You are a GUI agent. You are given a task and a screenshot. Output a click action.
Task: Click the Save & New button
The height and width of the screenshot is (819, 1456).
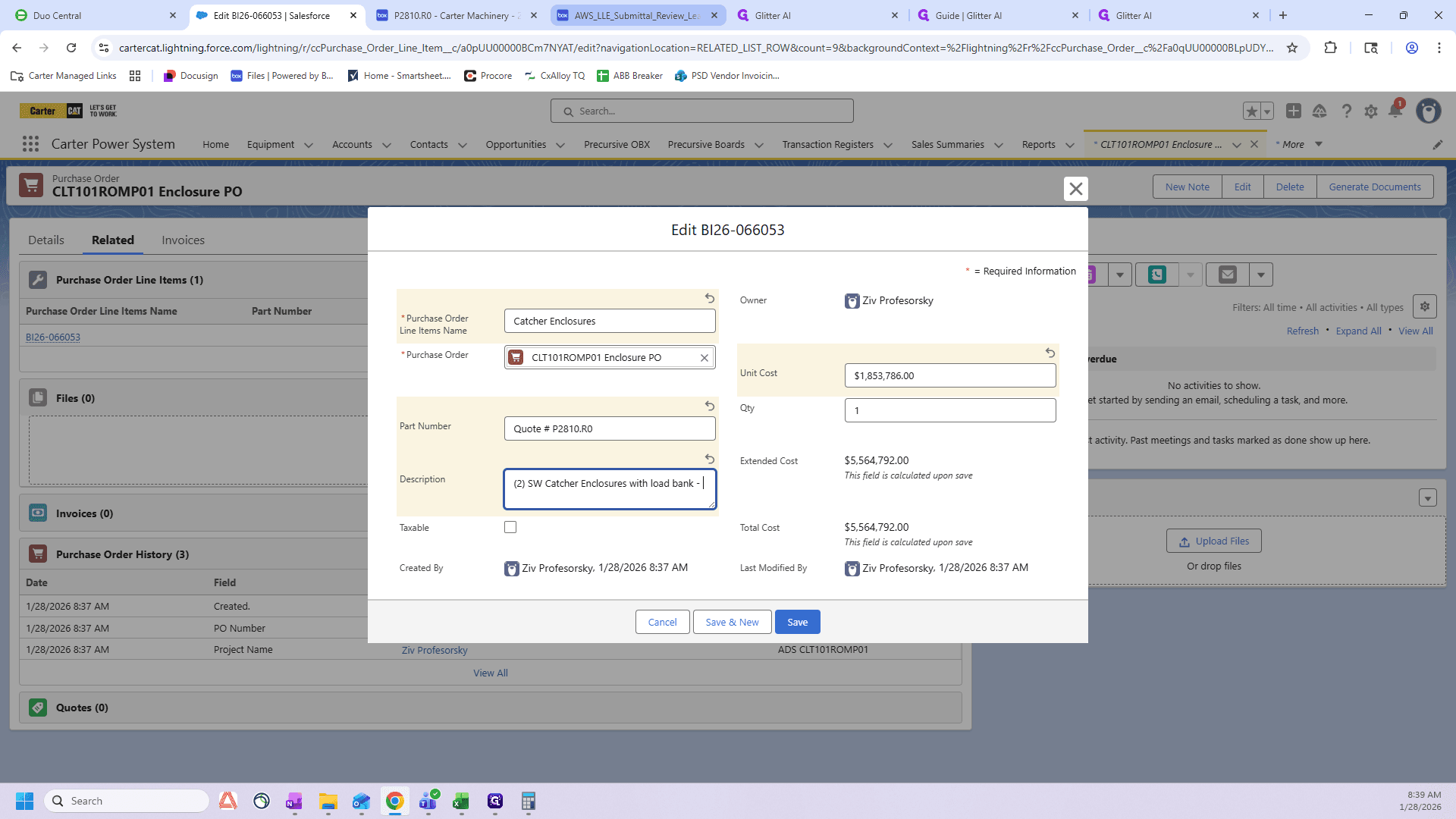tap(732, 622)
